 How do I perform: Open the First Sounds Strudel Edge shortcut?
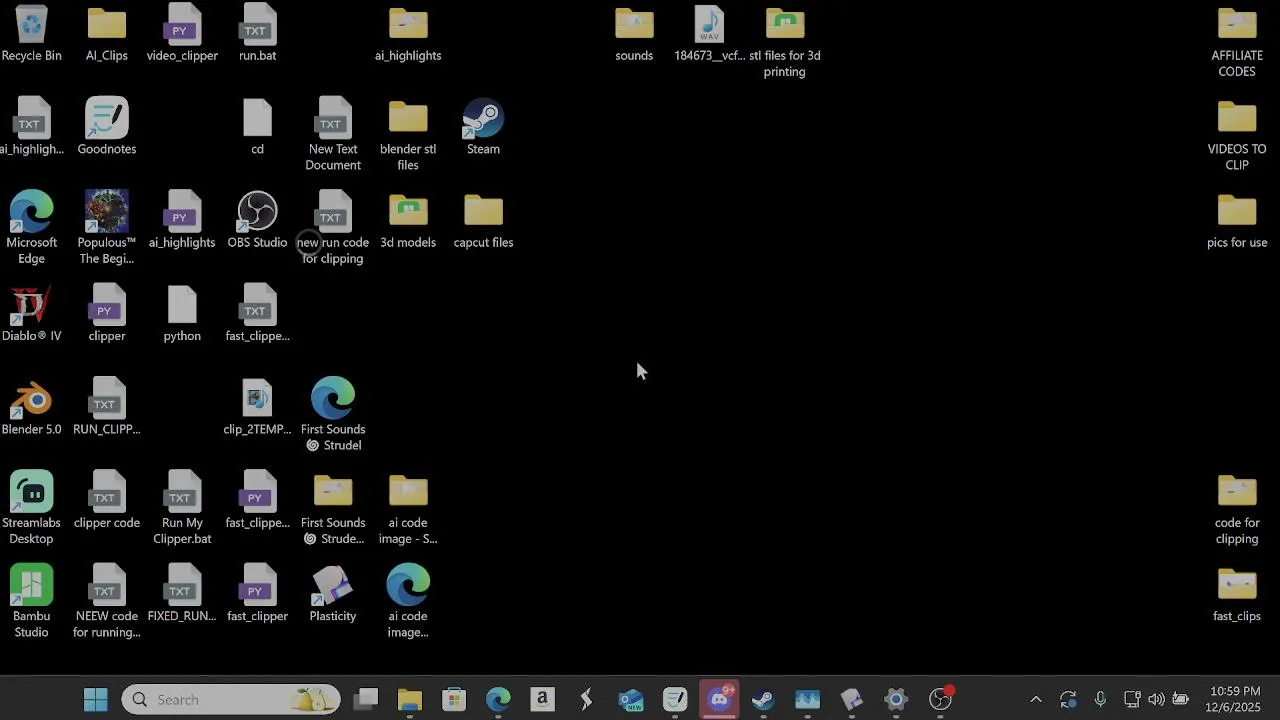333,414
